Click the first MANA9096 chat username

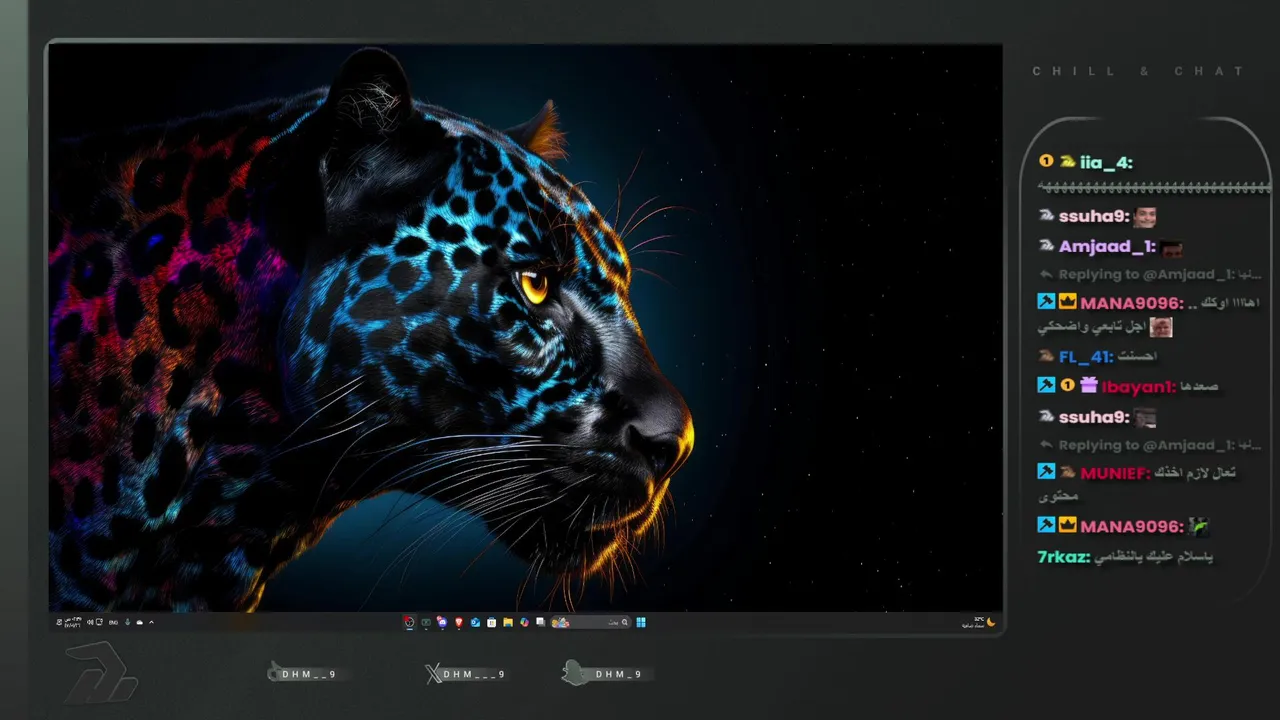1132,302
